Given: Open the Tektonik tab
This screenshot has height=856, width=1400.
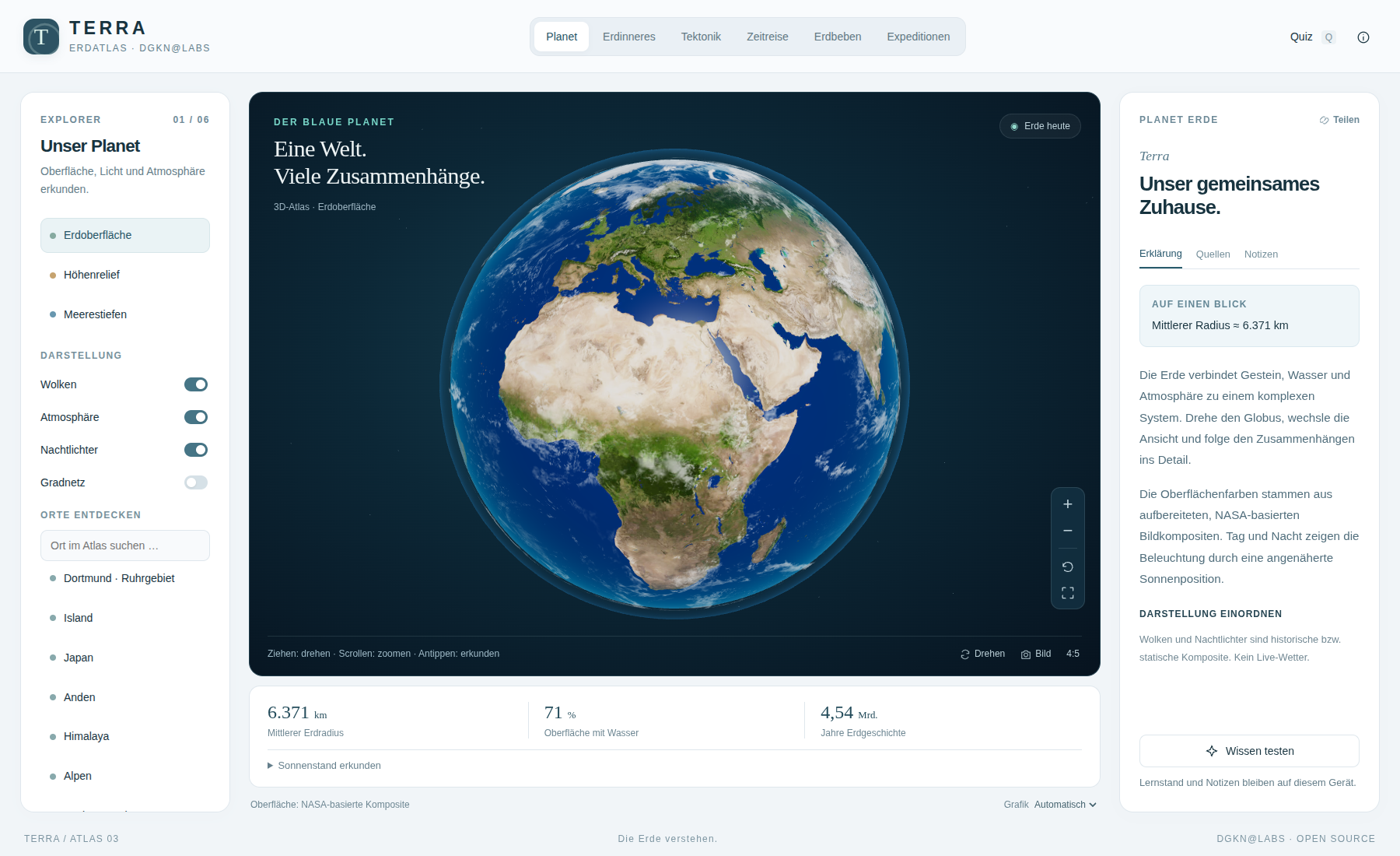Looking at the screenshot, I should (x=701, y=37).
